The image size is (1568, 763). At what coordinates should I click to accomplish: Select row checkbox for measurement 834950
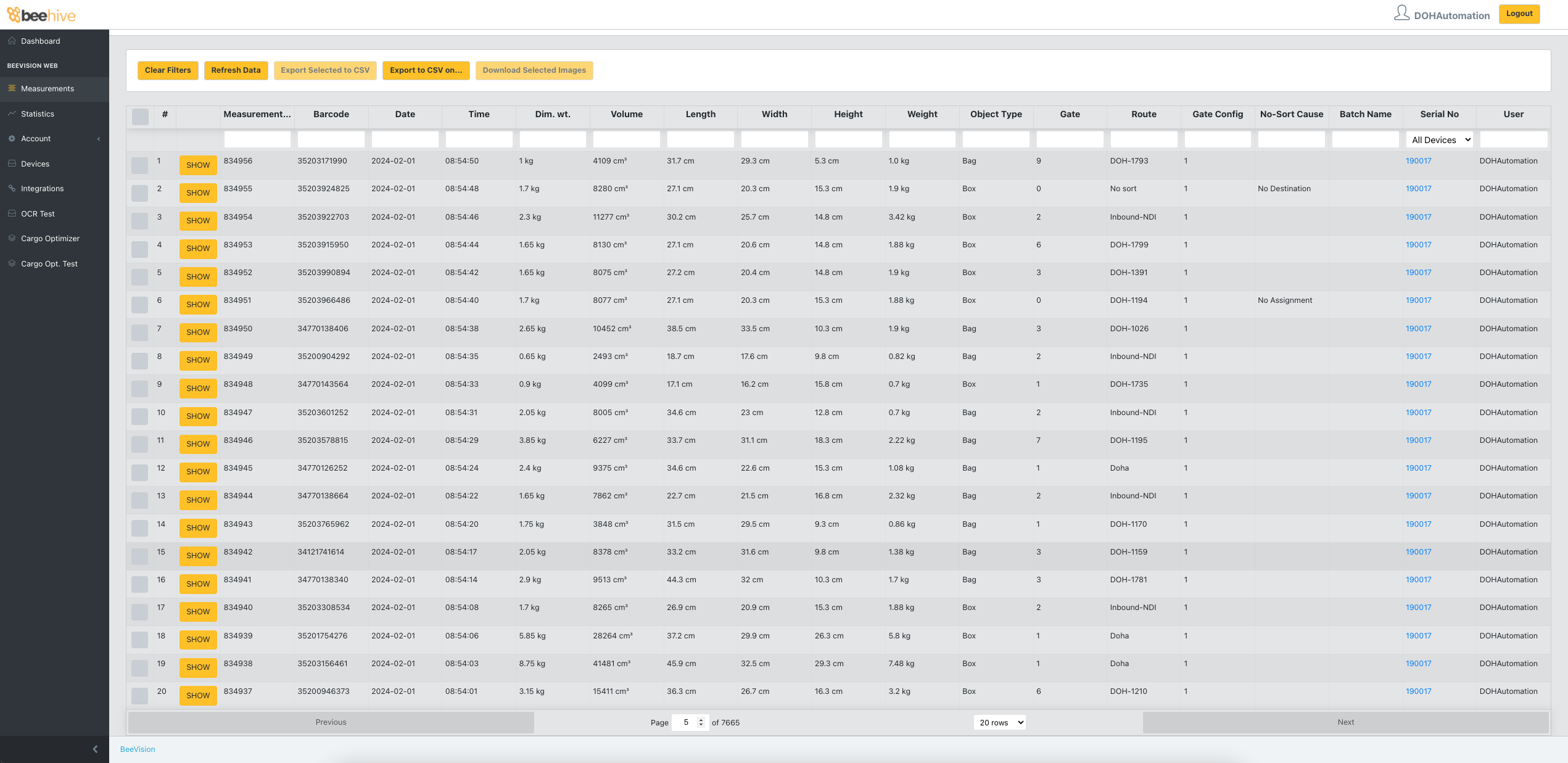pos(140,332)
